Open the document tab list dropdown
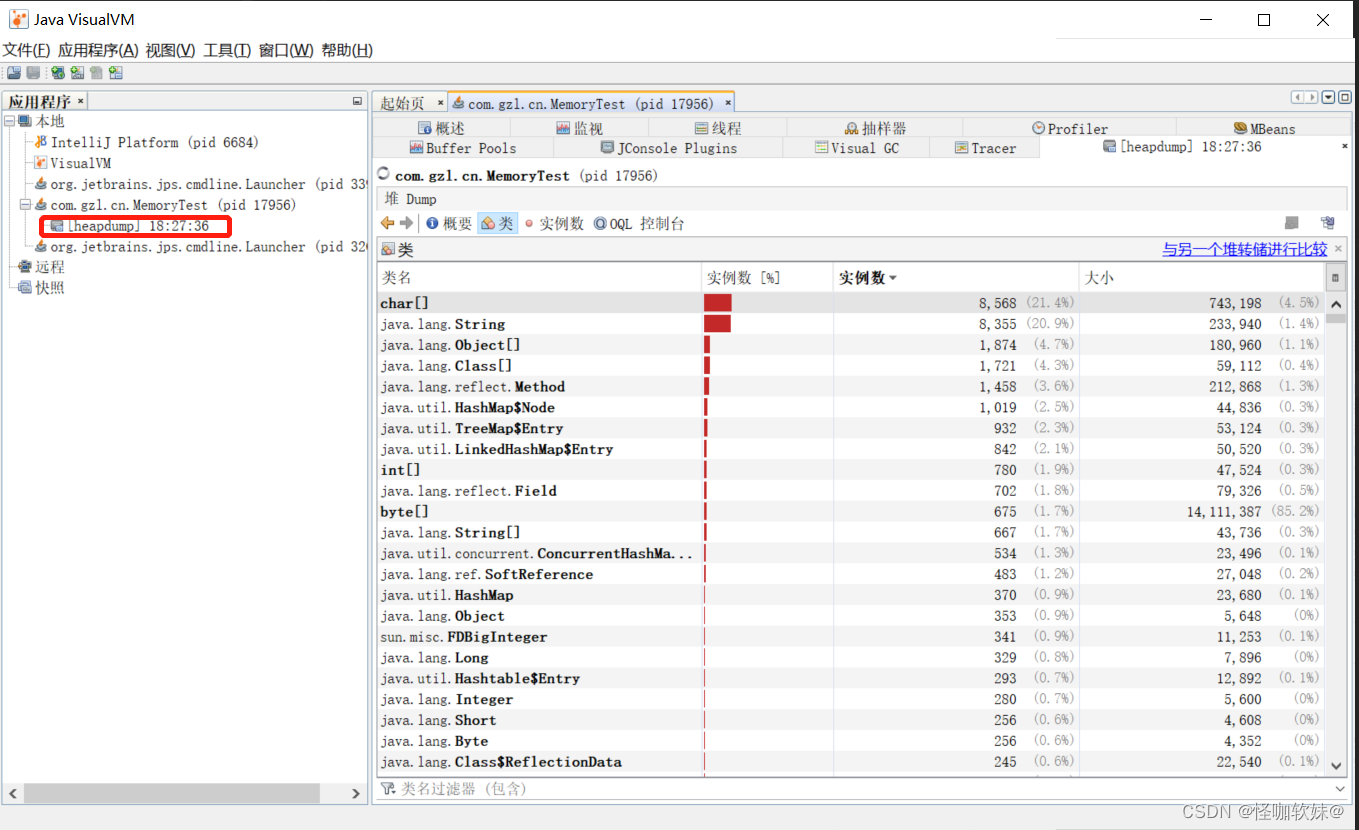The height and width of the screenshot is (830, 1359). click(1329, 97)
